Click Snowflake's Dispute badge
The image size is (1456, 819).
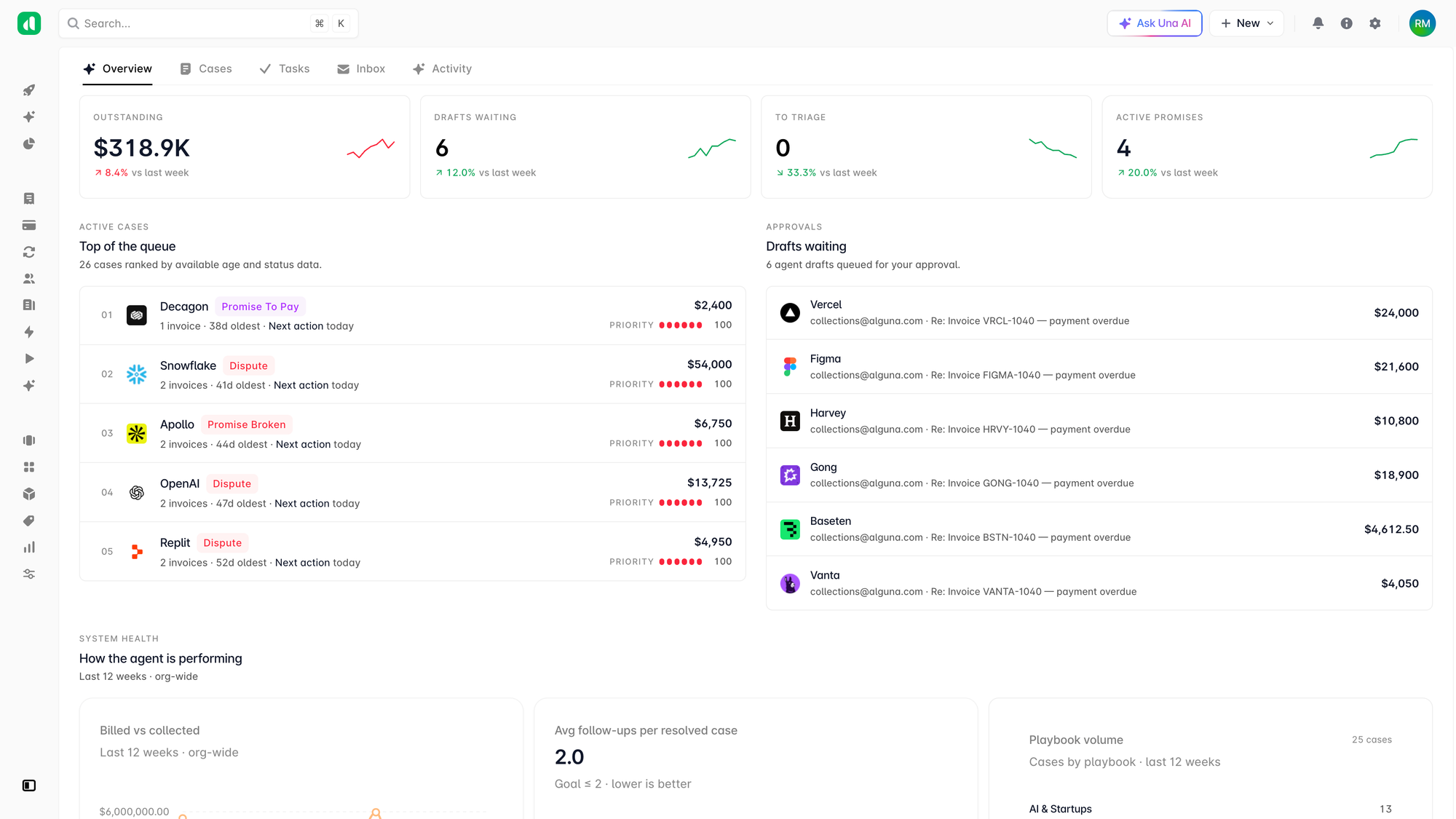click(x=248, y=365)
